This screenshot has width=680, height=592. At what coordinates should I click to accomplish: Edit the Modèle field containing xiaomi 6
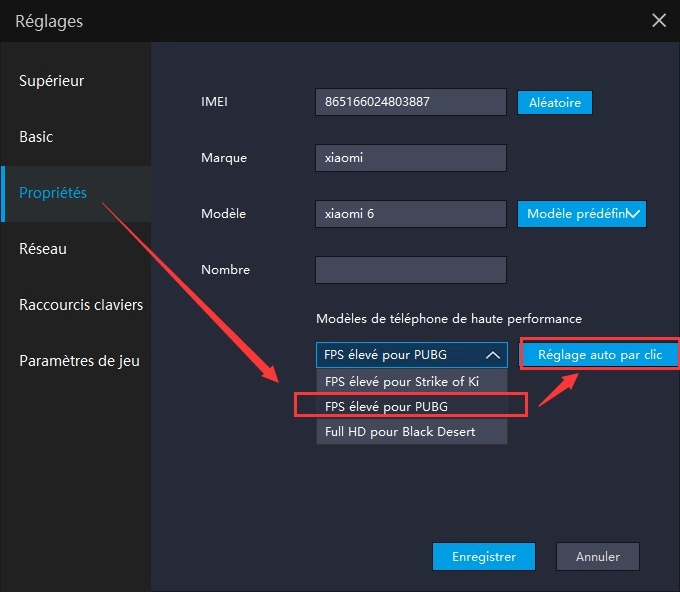[x=411, y=214]
